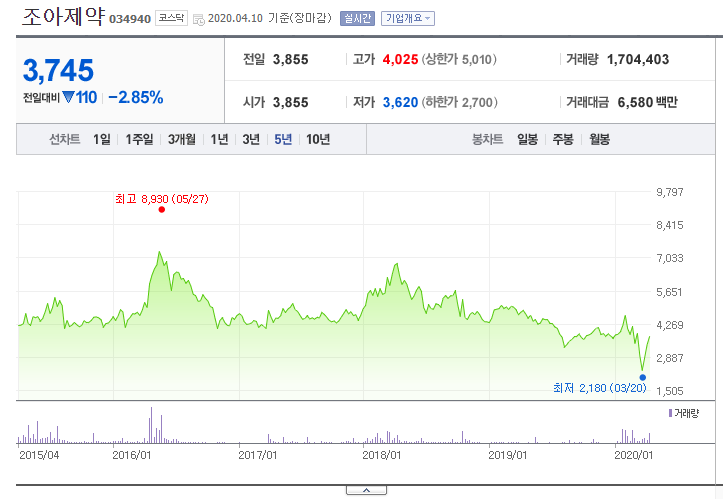Collapse the chart with the bottom chevron
The width and height of the screenshot is (723, 499).
(366, 490)
